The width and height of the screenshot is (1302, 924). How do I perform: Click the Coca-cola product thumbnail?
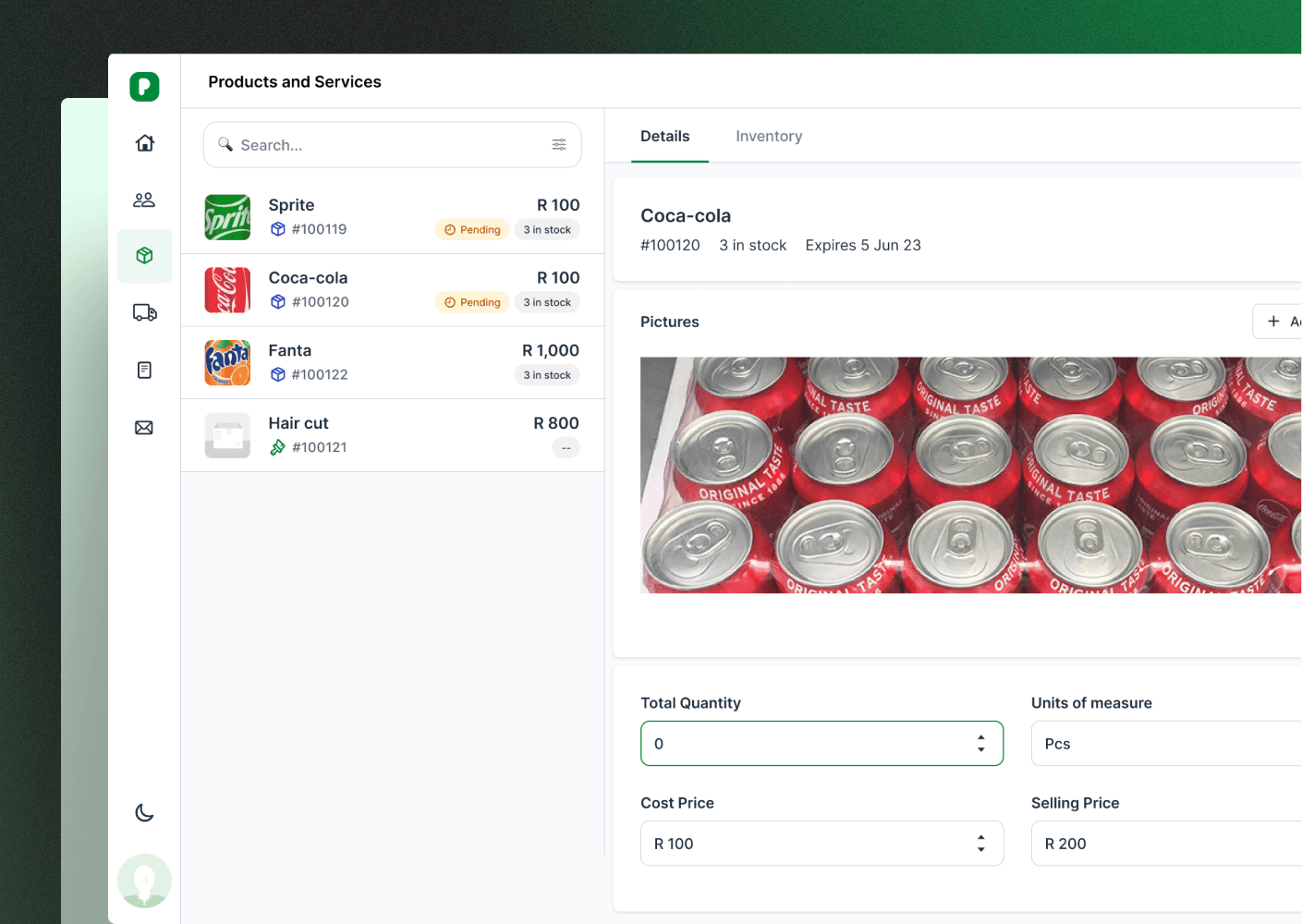pos(227,290)
